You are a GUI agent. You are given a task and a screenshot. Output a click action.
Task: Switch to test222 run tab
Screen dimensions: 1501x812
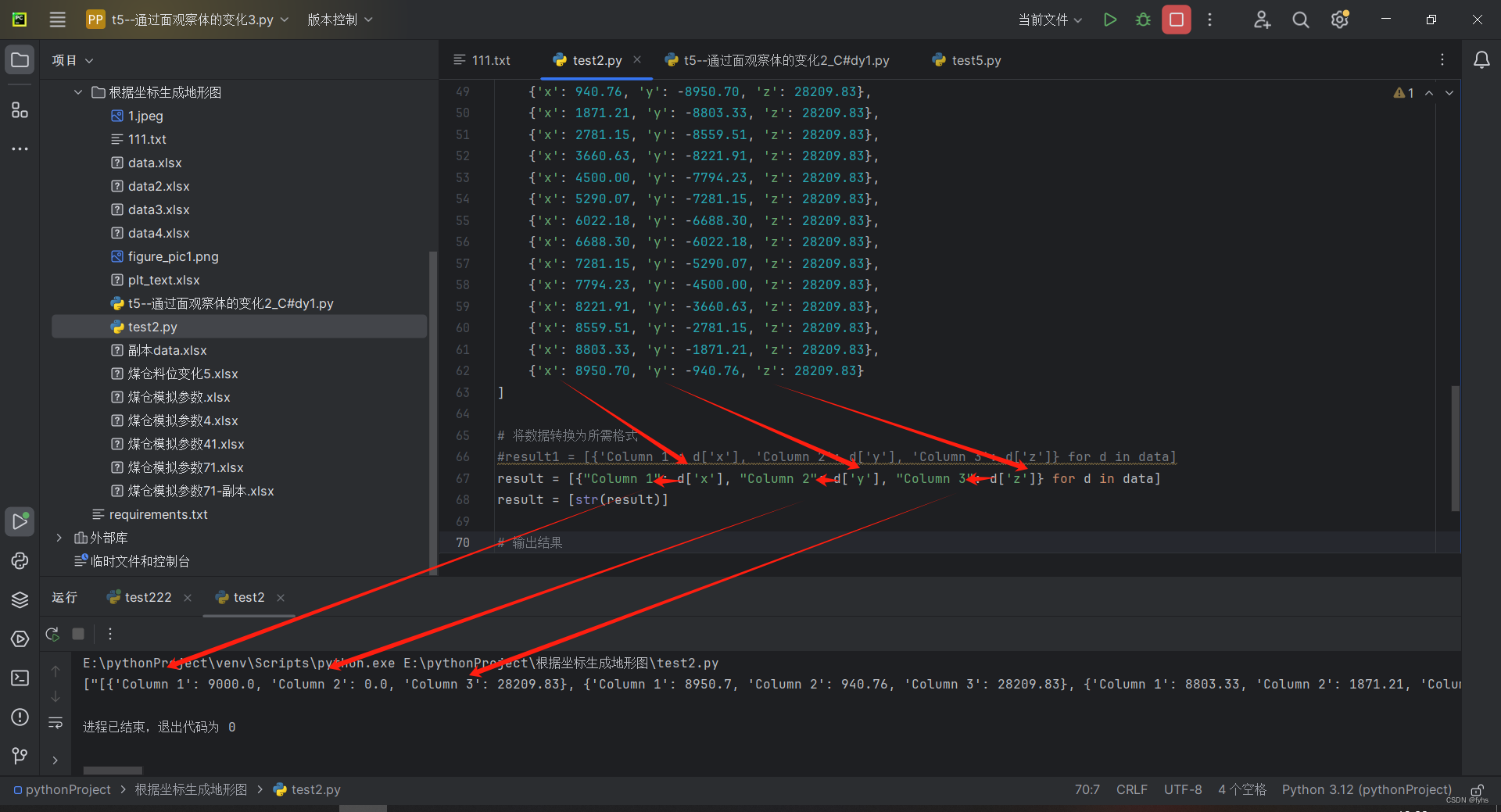(140, 597)
